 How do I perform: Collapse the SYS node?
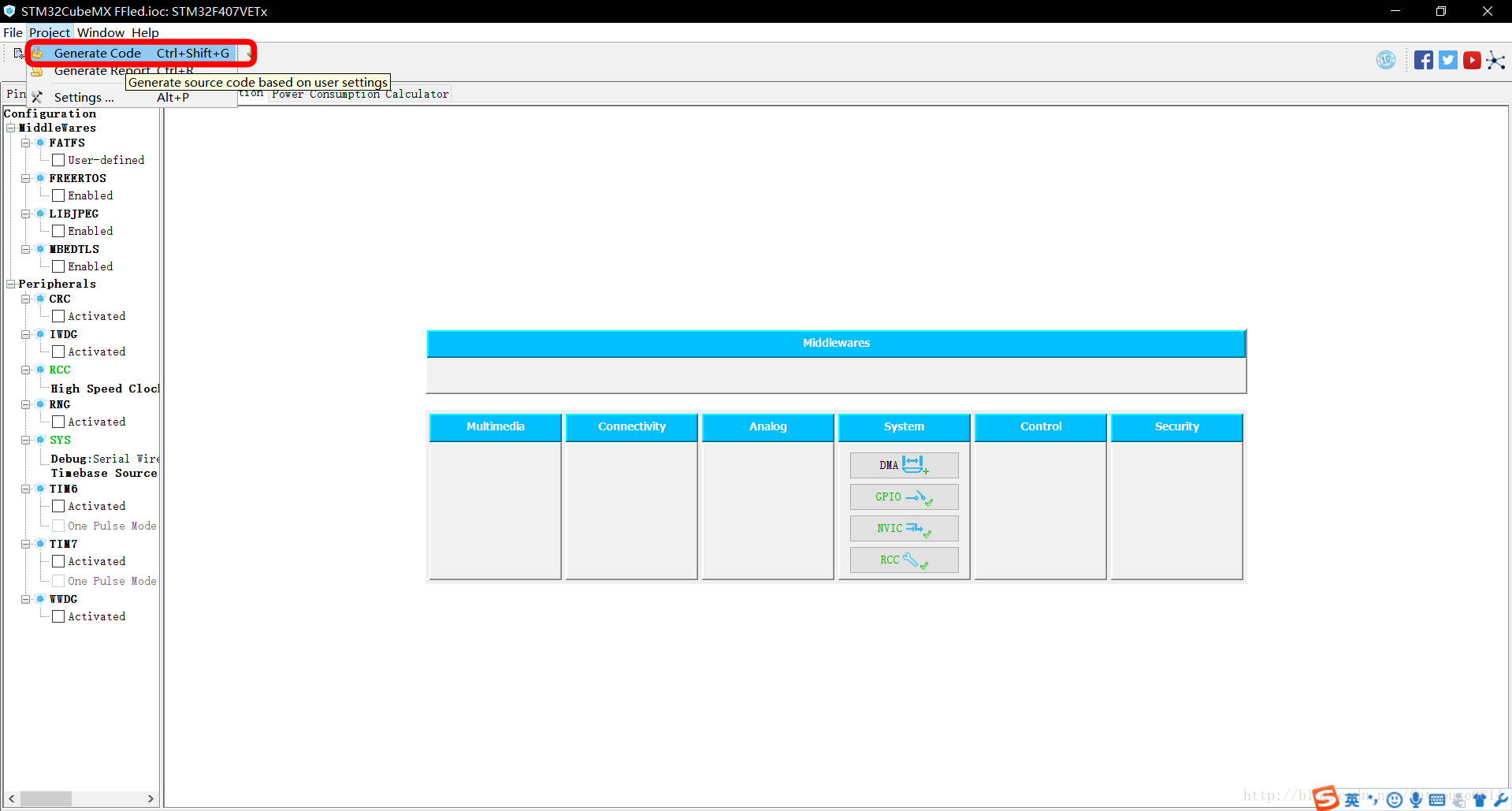26,440
